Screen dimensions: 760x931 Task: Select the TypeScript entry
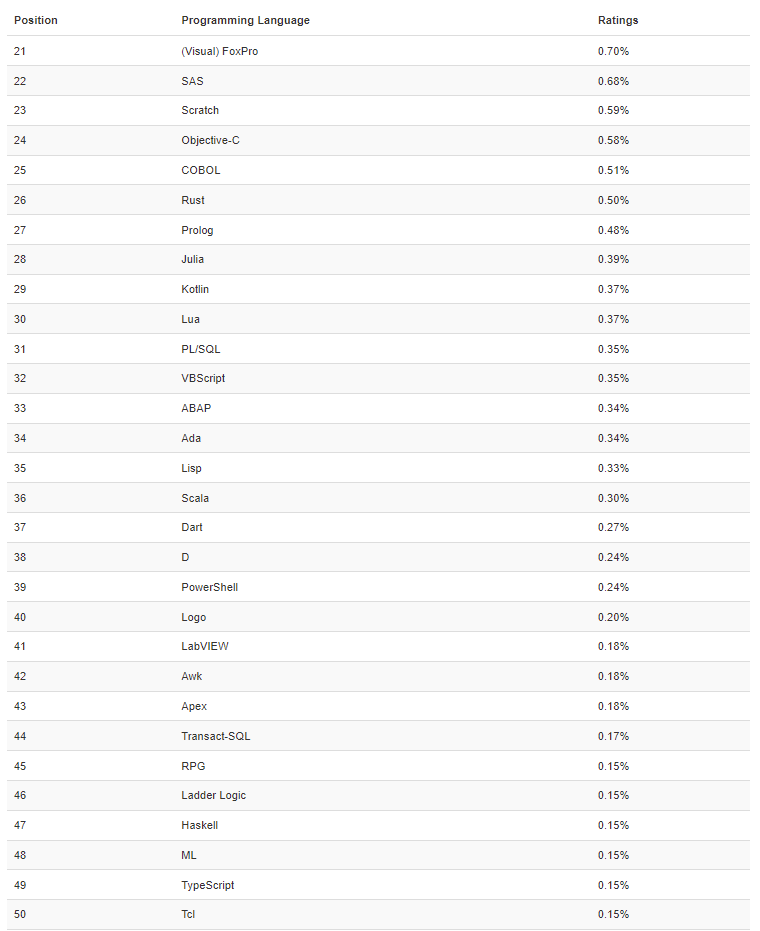pos(208,885)
